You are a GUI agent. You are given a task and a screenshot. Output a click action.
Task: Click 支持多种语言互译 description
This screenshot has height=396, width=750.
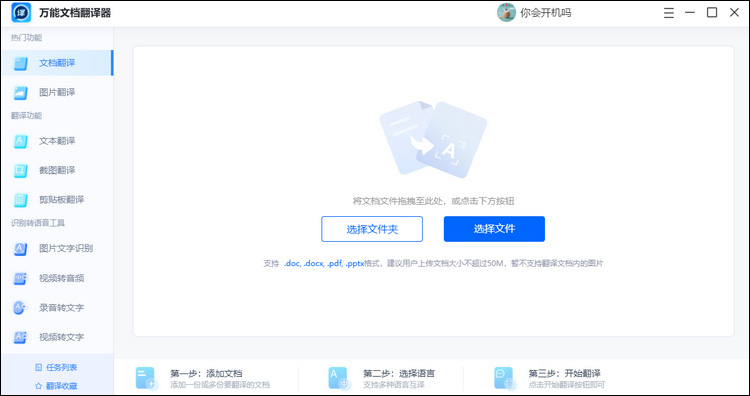click(x=394, y=385)
